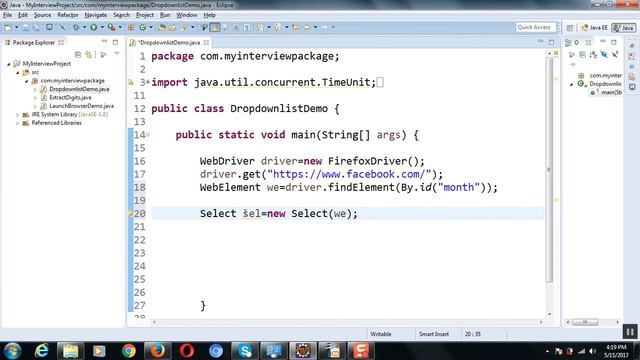Screen dimensions: 640x360
Task: Expand the folded import section on line 3
Action: tap(148, 82)
